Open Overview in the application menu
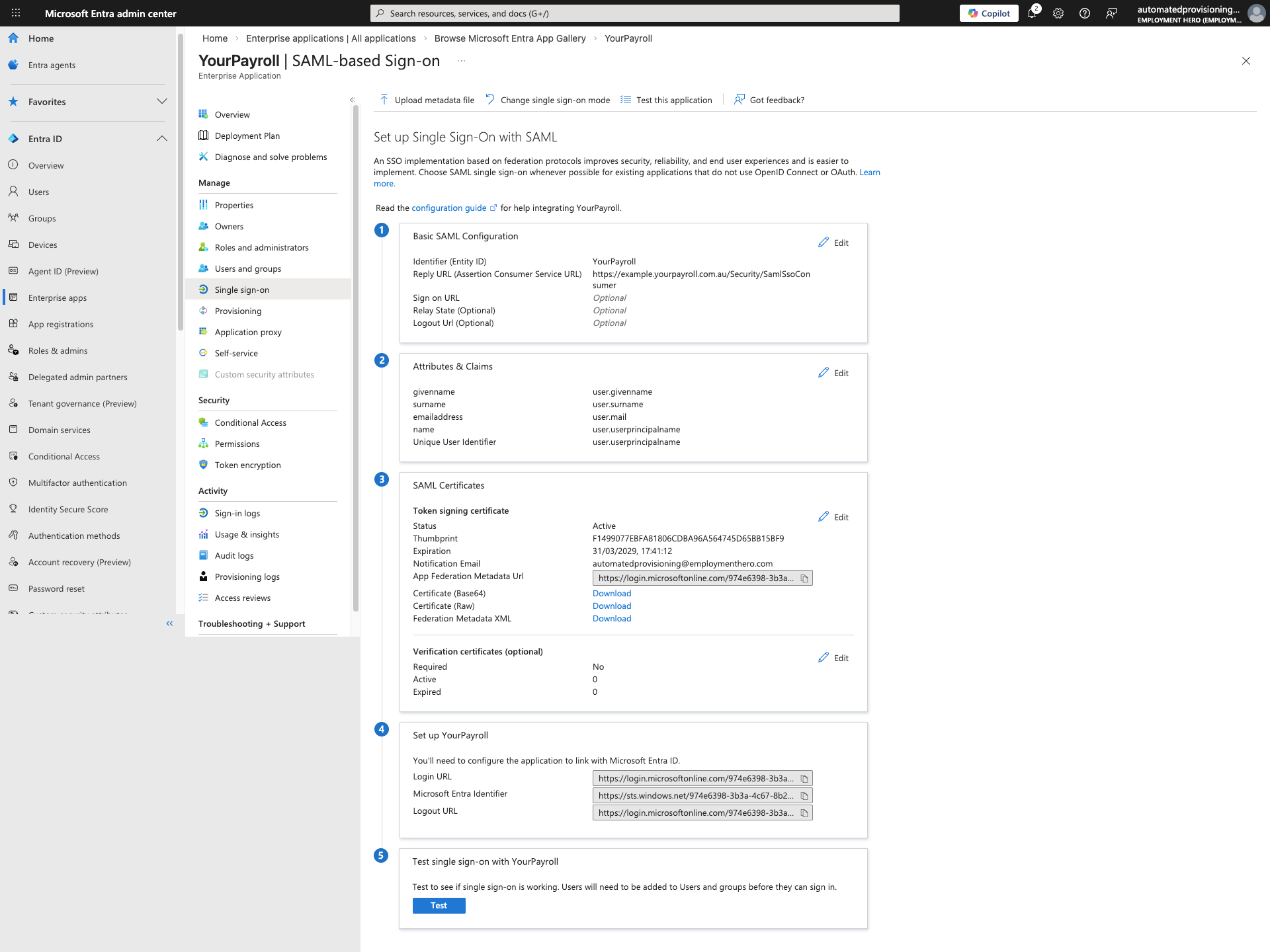 232,114
